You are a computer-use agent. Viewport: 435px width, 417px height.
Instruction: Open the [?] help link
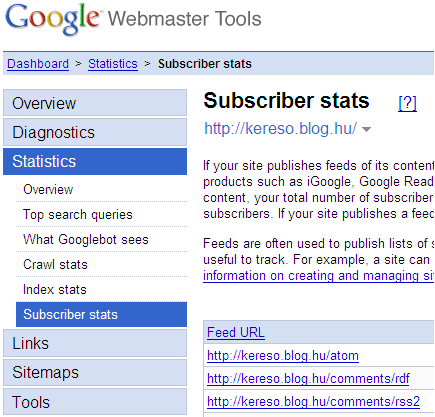coord(407,103)
